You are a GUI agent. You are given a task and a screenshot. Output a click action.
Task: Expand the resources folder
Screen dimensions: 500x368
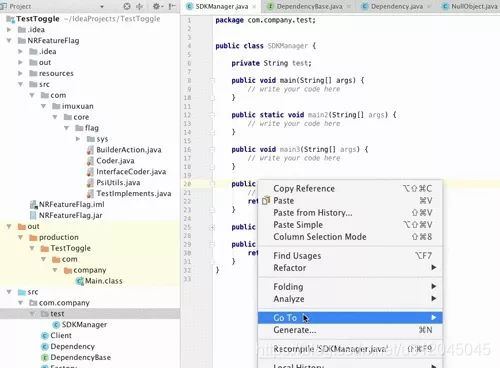[20, 73]
